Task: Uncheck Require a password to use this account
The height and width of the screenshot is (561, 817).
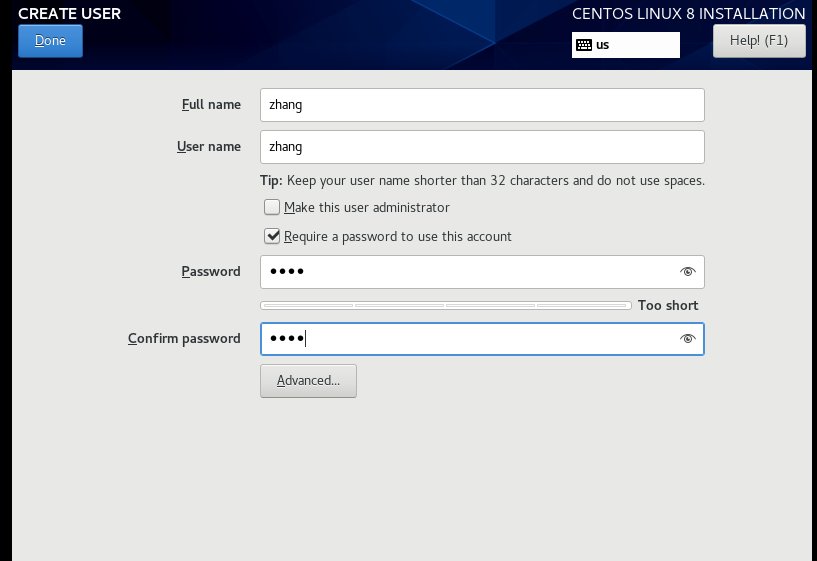Action: pos(272,236)
